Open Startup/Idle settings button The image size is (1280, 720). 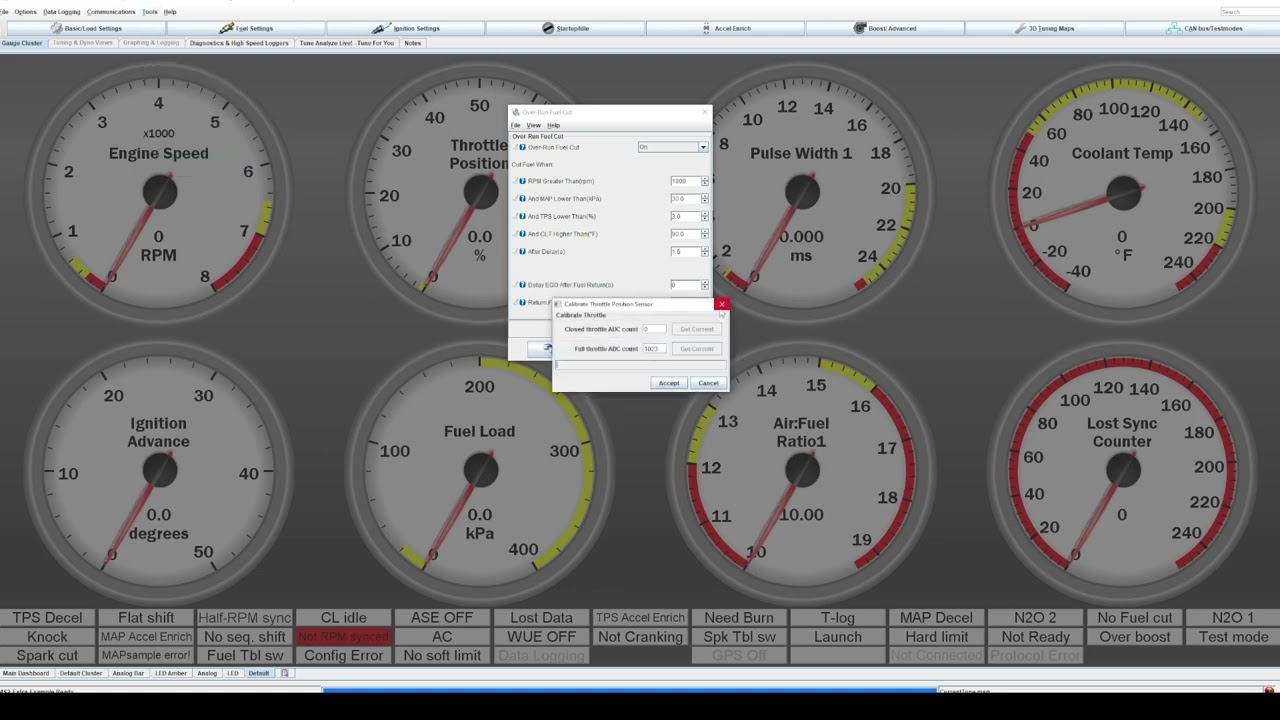pos(566,28)
